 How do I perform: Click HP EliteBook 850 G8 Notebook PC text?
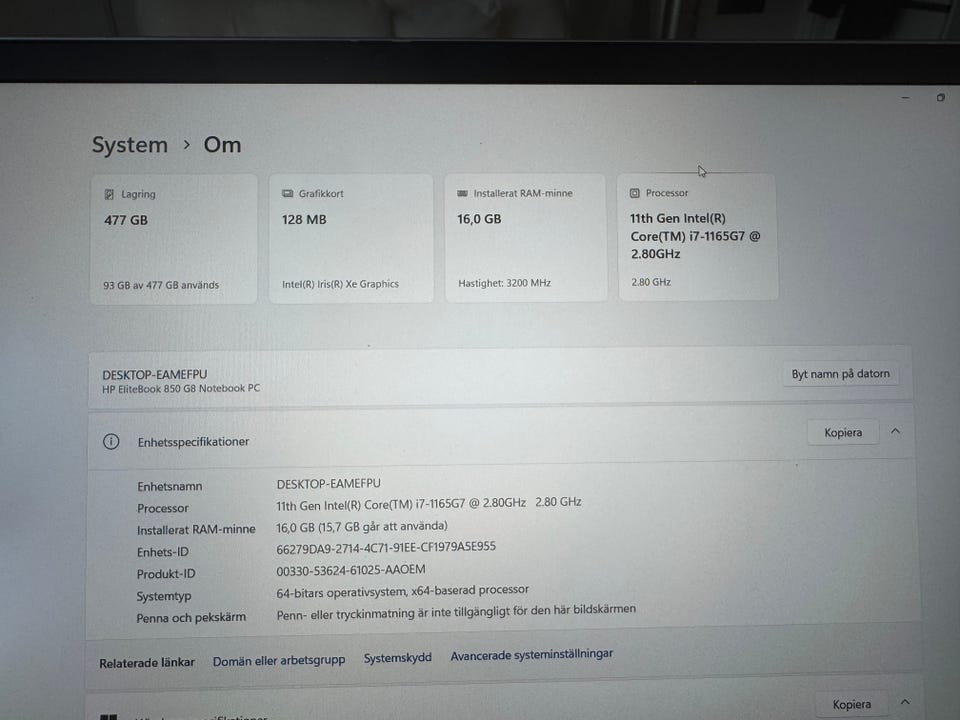click(181, 388)
